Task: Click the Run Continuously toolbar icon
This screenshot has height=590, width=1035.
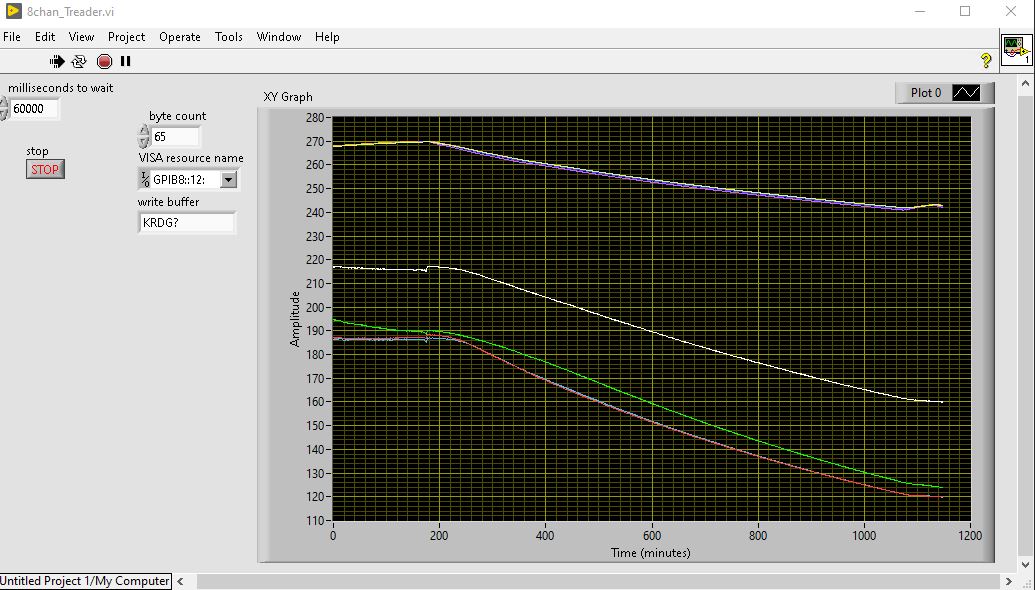Action: point(80,61)
